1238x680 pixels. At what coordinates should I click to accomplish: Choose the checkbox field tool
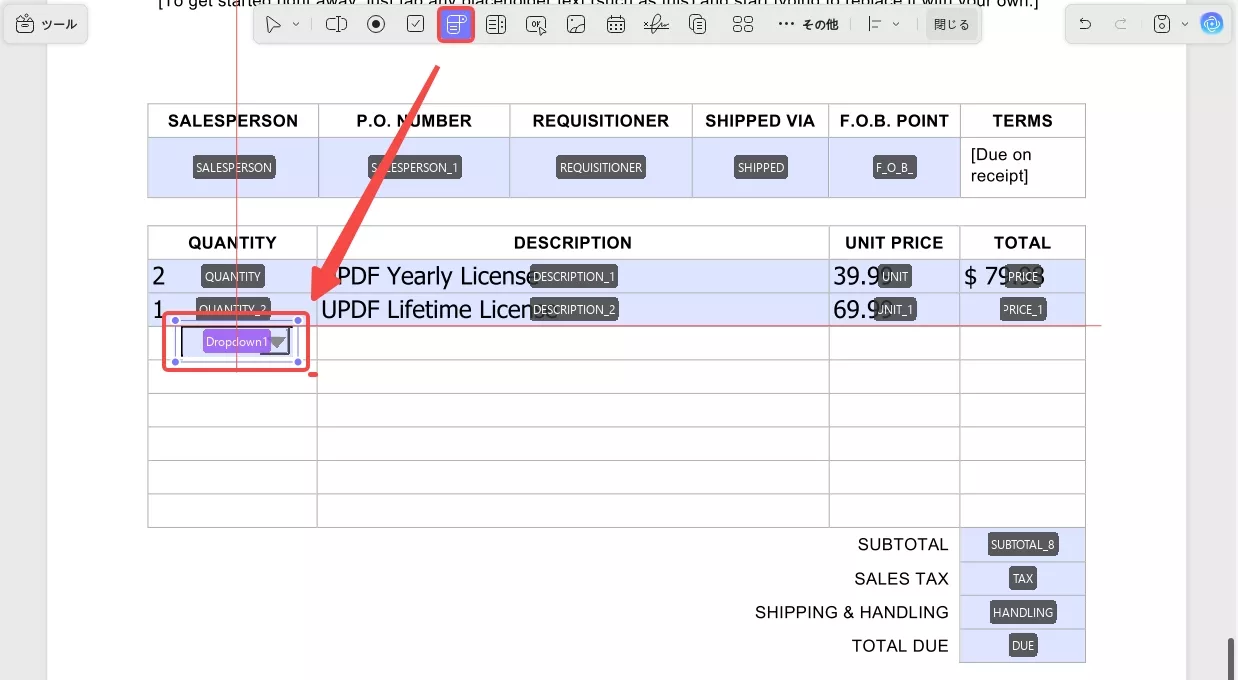tap(416, 24)
